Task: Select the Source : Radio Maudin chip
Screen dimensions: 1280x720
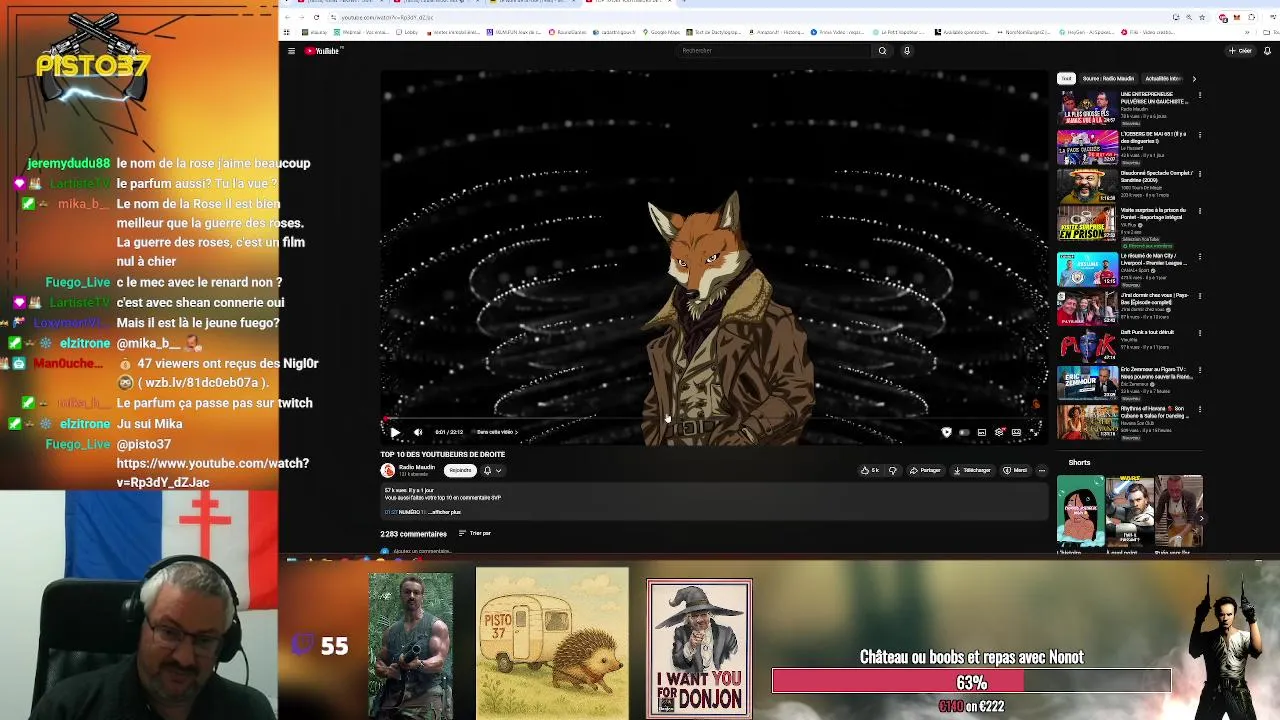Action: [1108, 78]
